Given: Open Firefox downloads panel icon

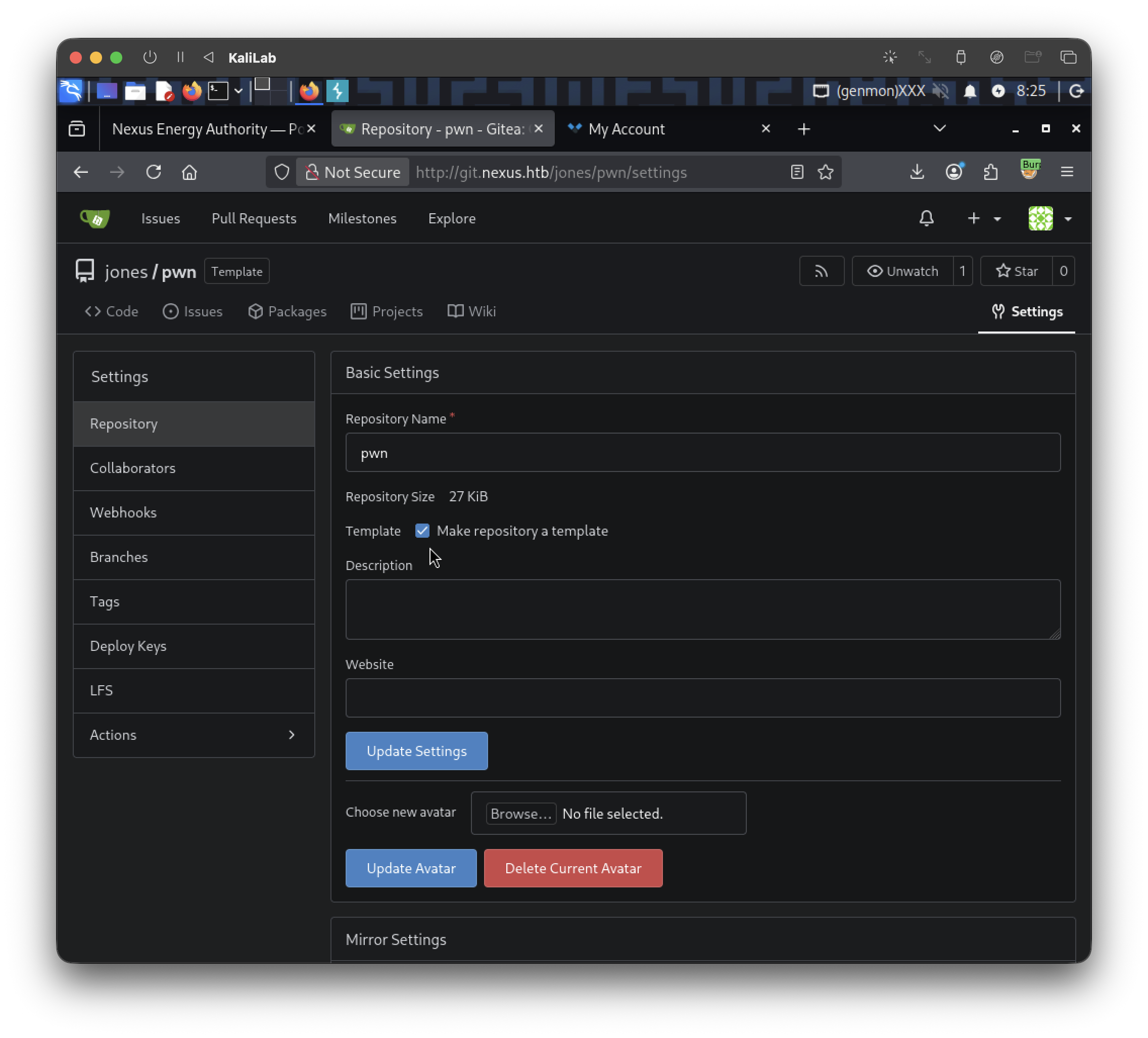Looking at the screenshot, I should [917, 172].
